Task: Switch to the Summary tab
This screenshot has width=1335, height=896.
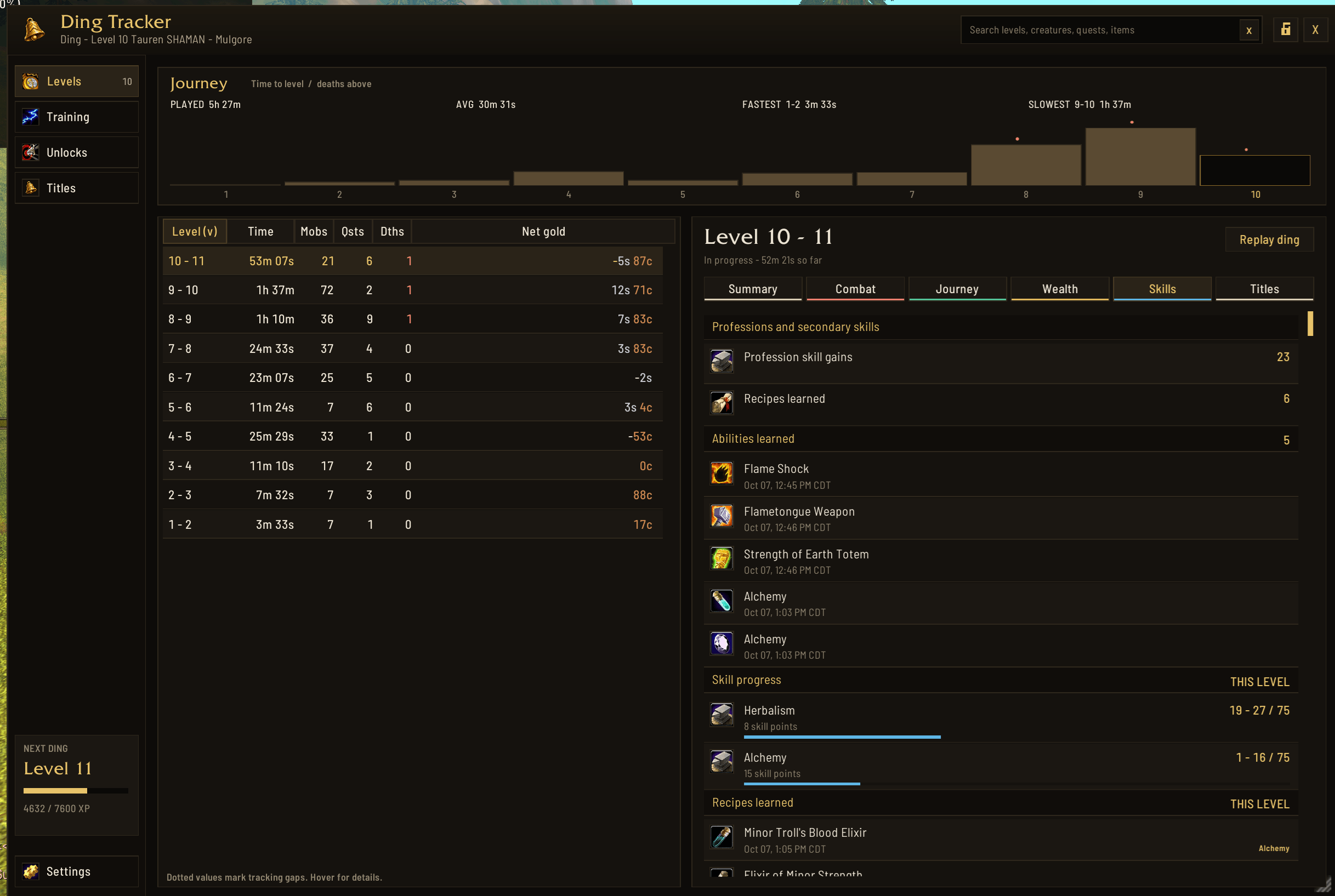Action: (x=752, y=289)
